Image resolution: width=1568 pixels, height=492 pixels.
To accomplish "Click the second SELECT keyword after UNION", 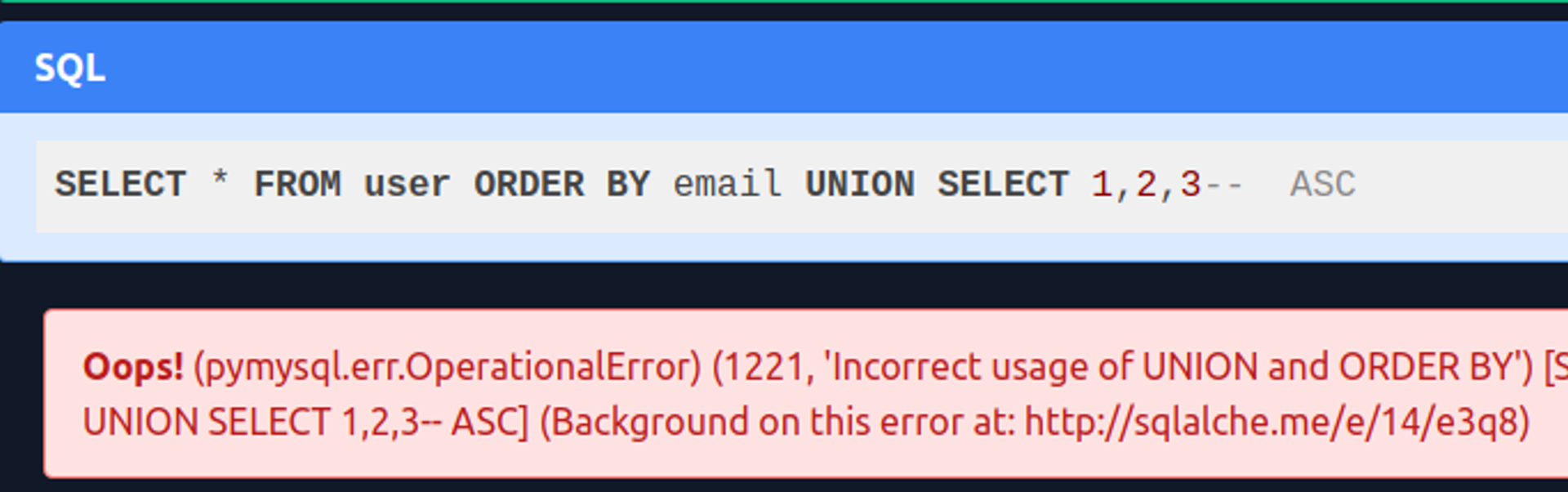I will click(x=1003, y=184).
